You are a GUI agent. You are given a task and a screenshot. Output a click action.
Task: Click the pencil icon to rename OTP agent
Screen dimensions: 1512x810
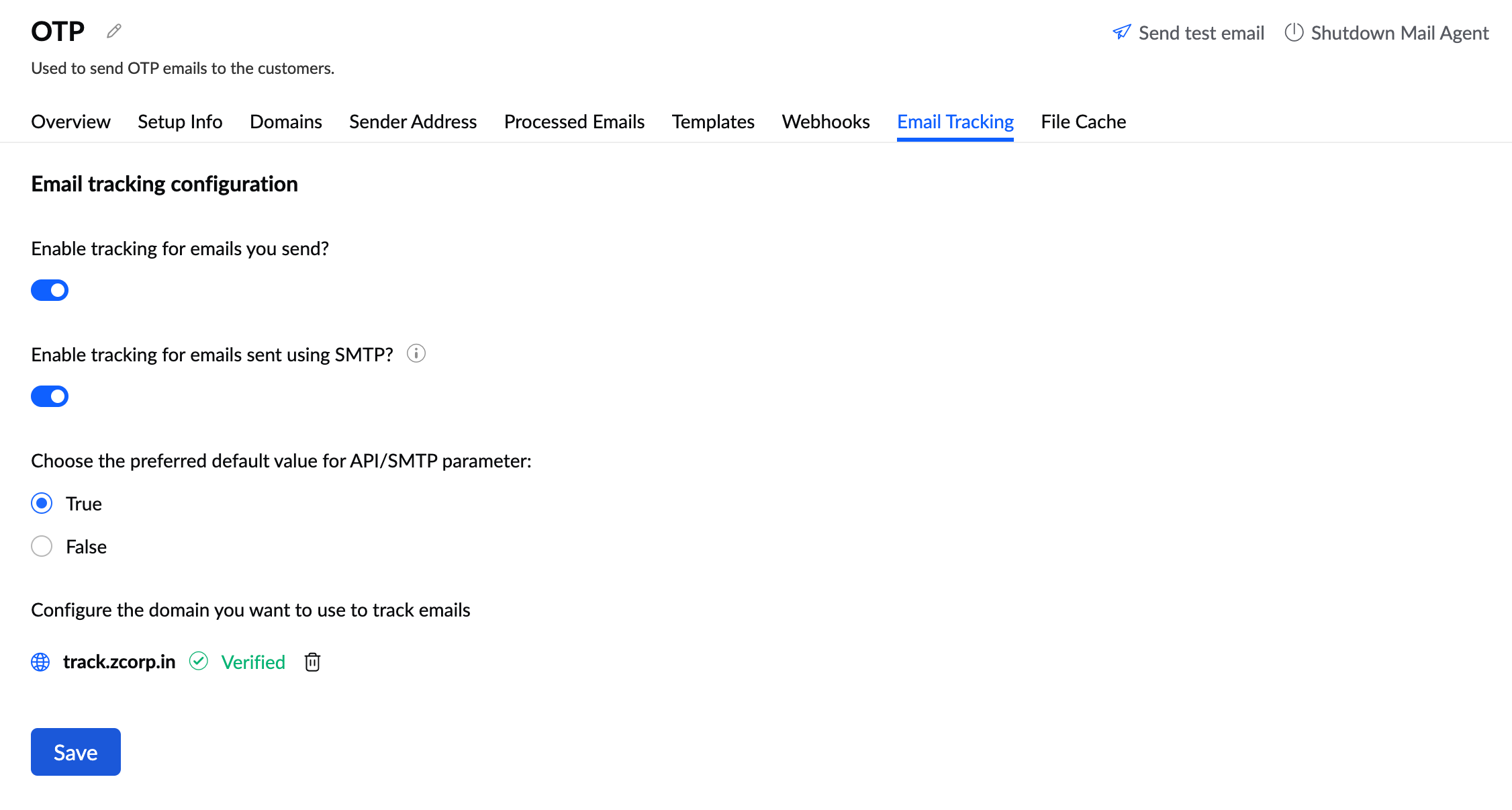(x=113, y=30)
